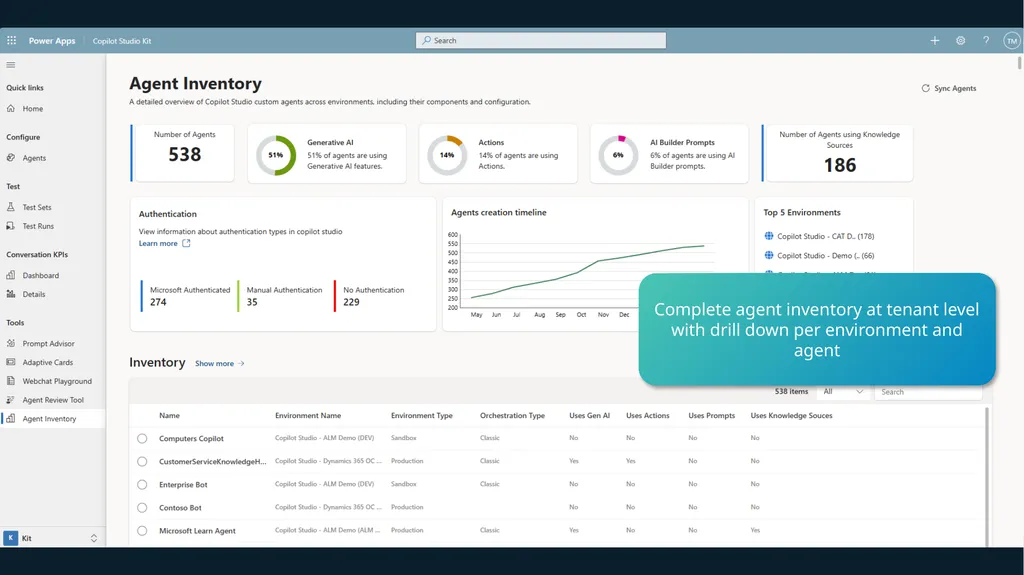
Task: Select the CustomerServiceKnowledgeH... row radio
Action: click(142, 461)
